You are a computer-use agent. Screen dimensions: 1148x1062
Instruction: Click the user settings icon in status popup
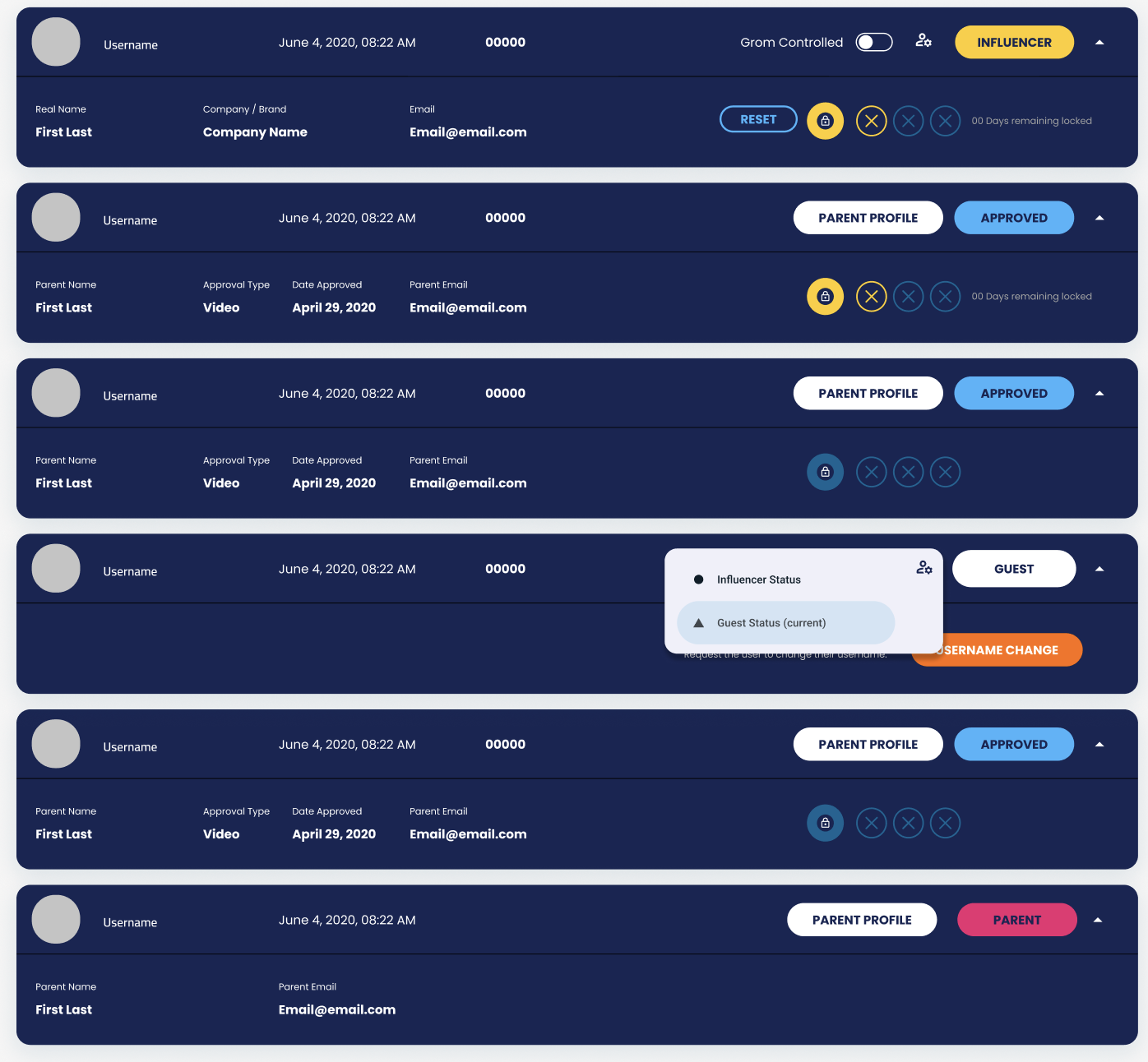[x=924, y=567]
